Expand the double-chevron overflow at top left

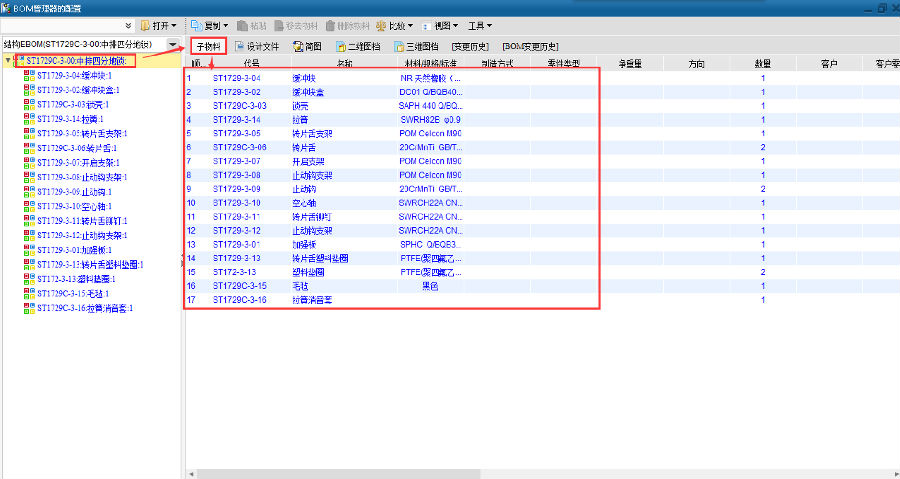pyautogui.click(x=129, y=26)
